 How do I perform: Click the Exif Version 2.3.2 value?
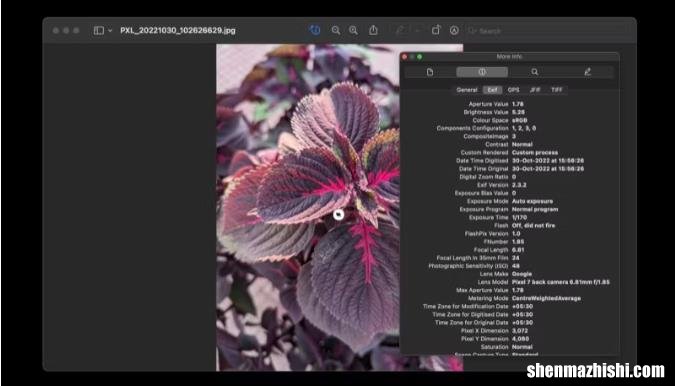coord(519,185)
